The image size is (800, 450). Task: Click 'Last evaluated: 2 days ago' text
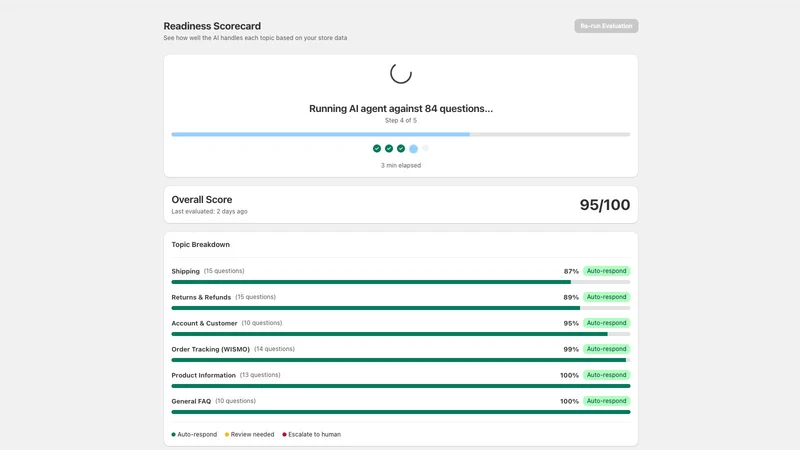click(209, 211)
